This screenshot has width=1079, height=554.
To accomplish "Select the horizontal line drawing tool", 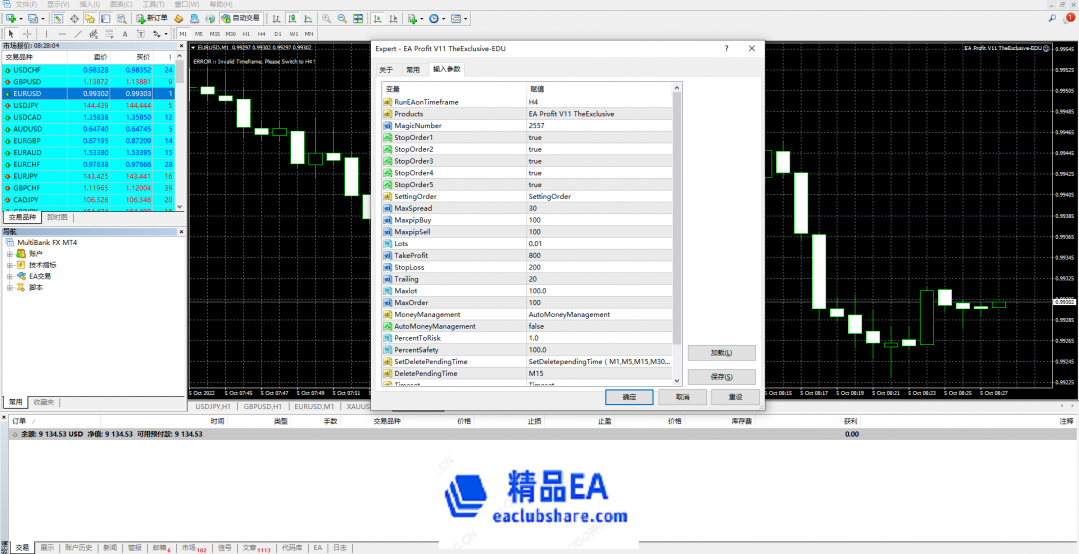I will point(63,34).
